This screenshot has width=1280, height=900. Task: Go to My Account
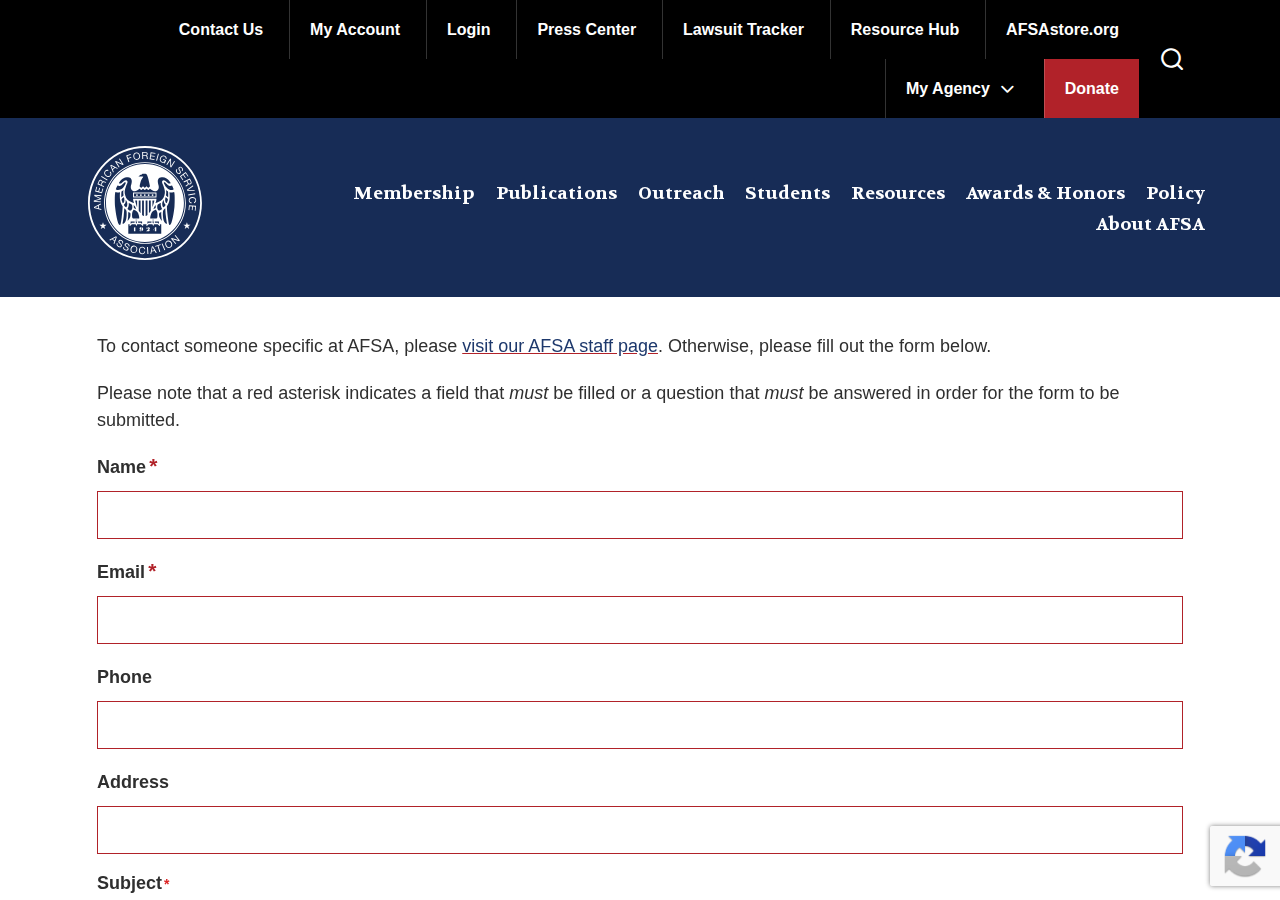[x=355, y=29]
